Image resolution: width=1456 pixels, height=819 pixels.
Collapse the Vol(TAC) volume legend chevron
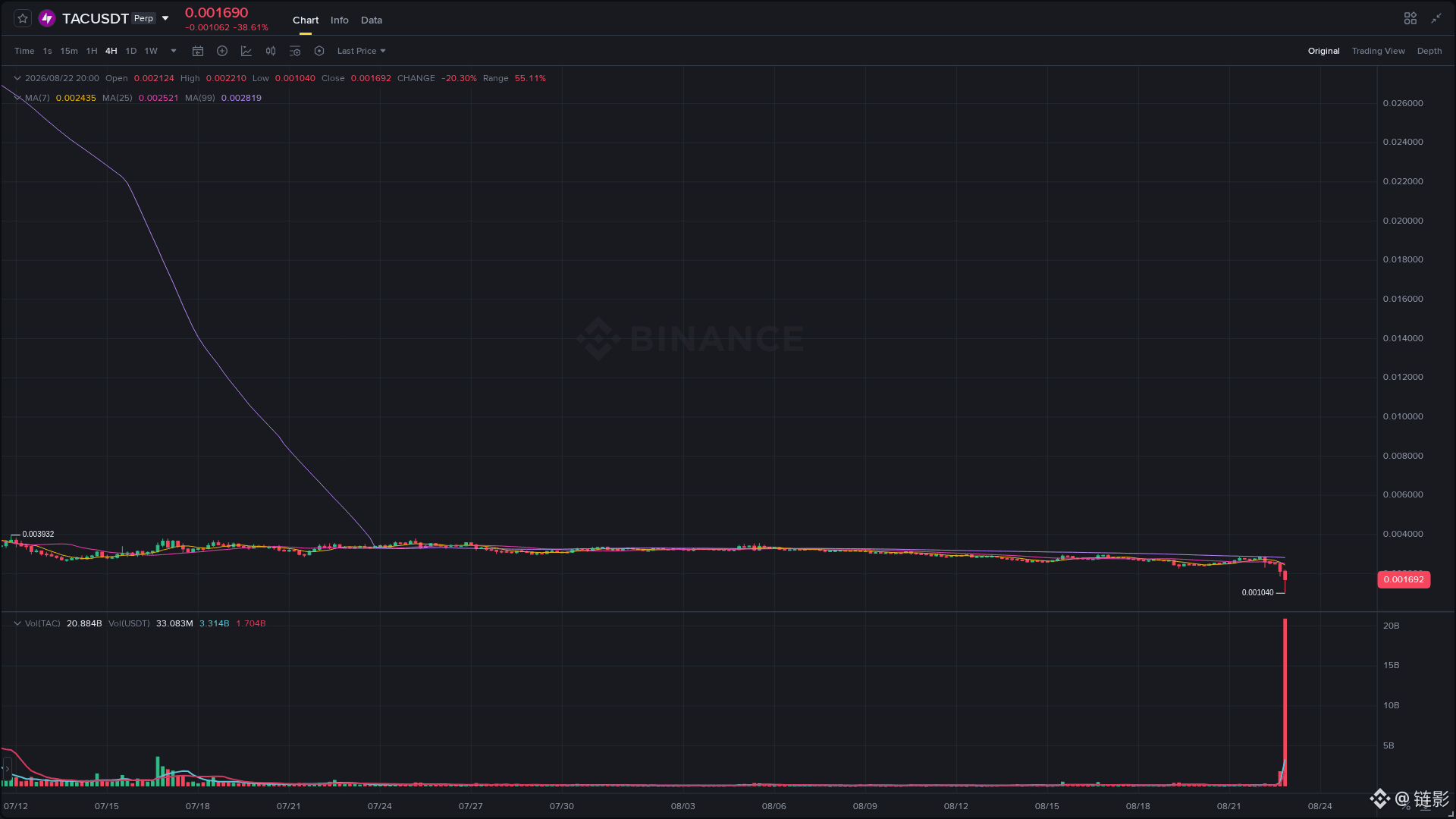click(x=17, y=623)
